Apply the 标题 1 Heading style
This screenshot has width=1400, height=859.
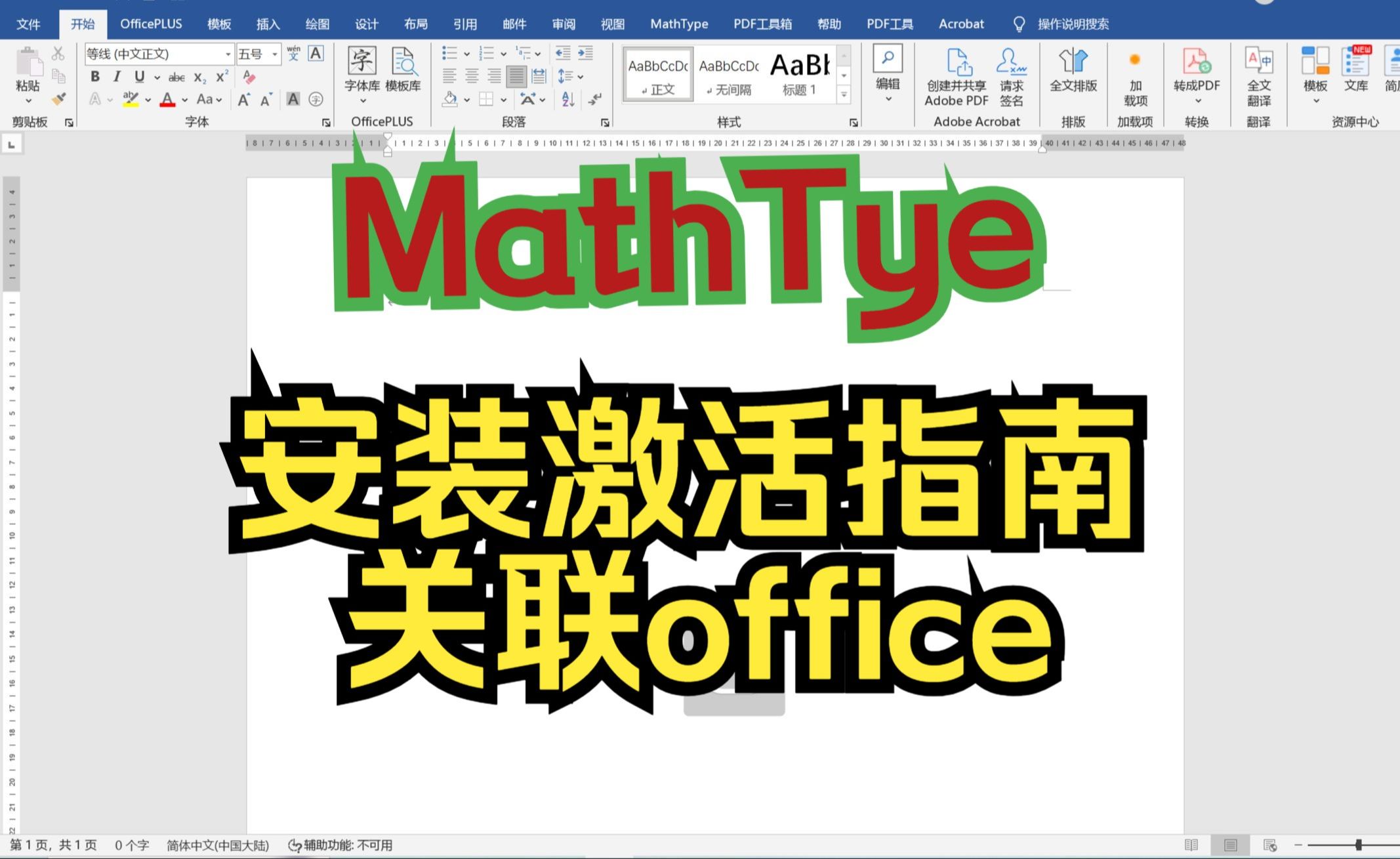(800, 74)
